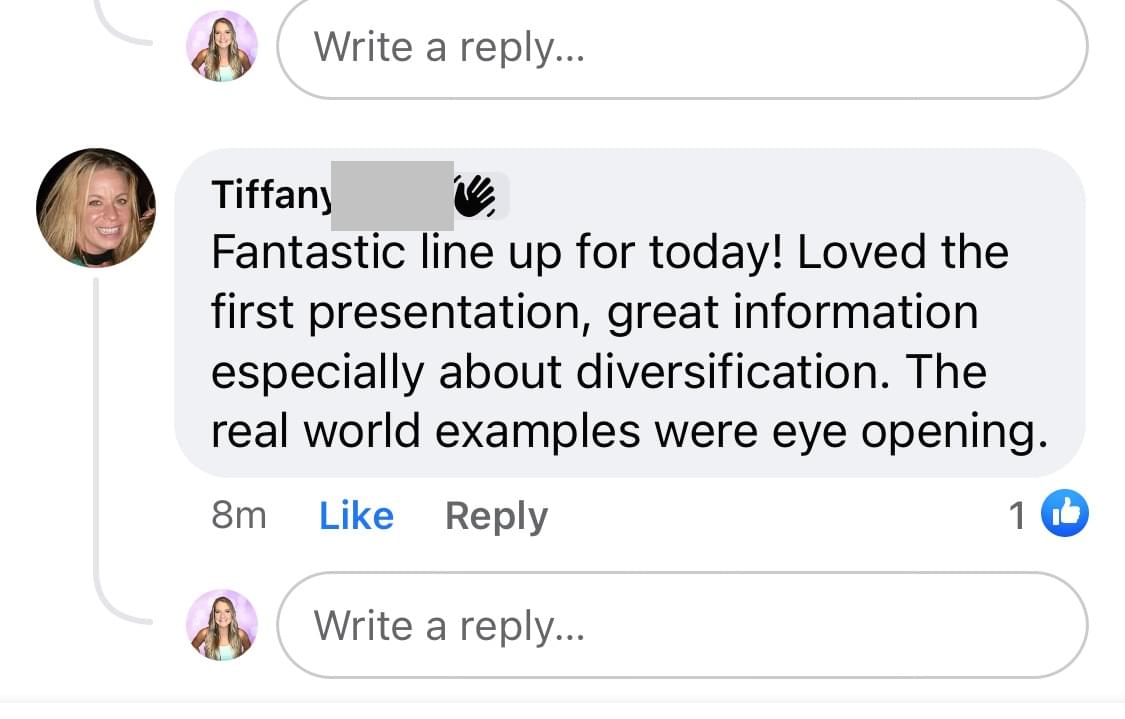The width and height of the screenshot is (1125, 719).
Task: Click the placeholder text in the top reply box
Action: point(449,48)
